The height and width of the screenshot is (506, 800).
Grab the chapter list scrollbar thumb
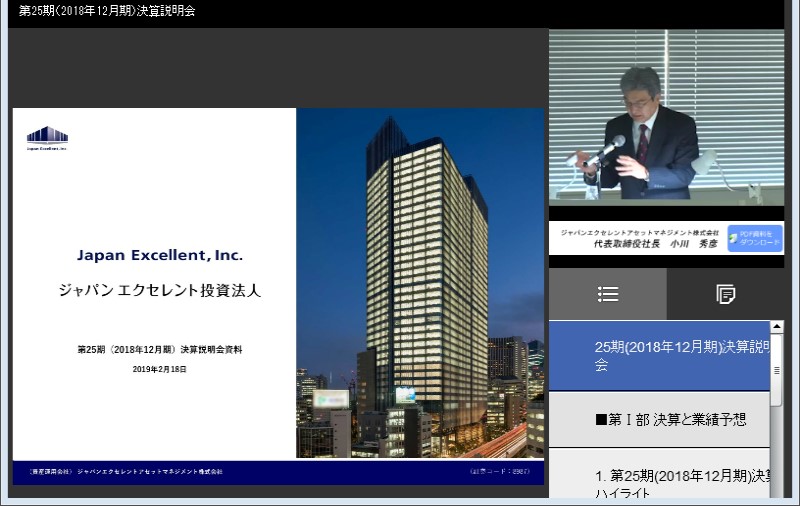[x=777, y=370]
